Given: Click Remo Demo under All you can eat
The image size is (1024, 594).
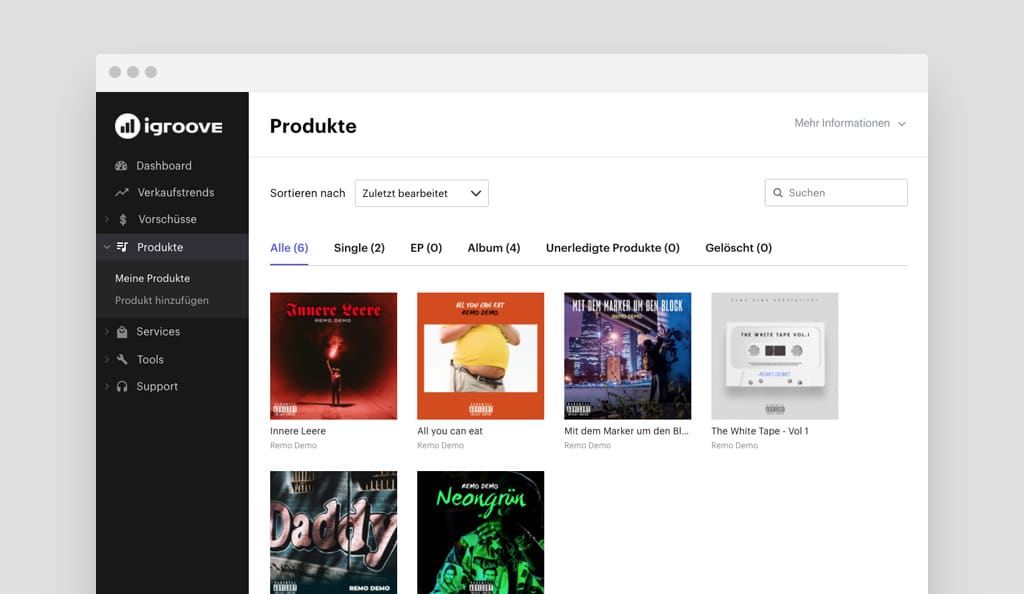Looking at the screenshot, I should click(440, 445).
